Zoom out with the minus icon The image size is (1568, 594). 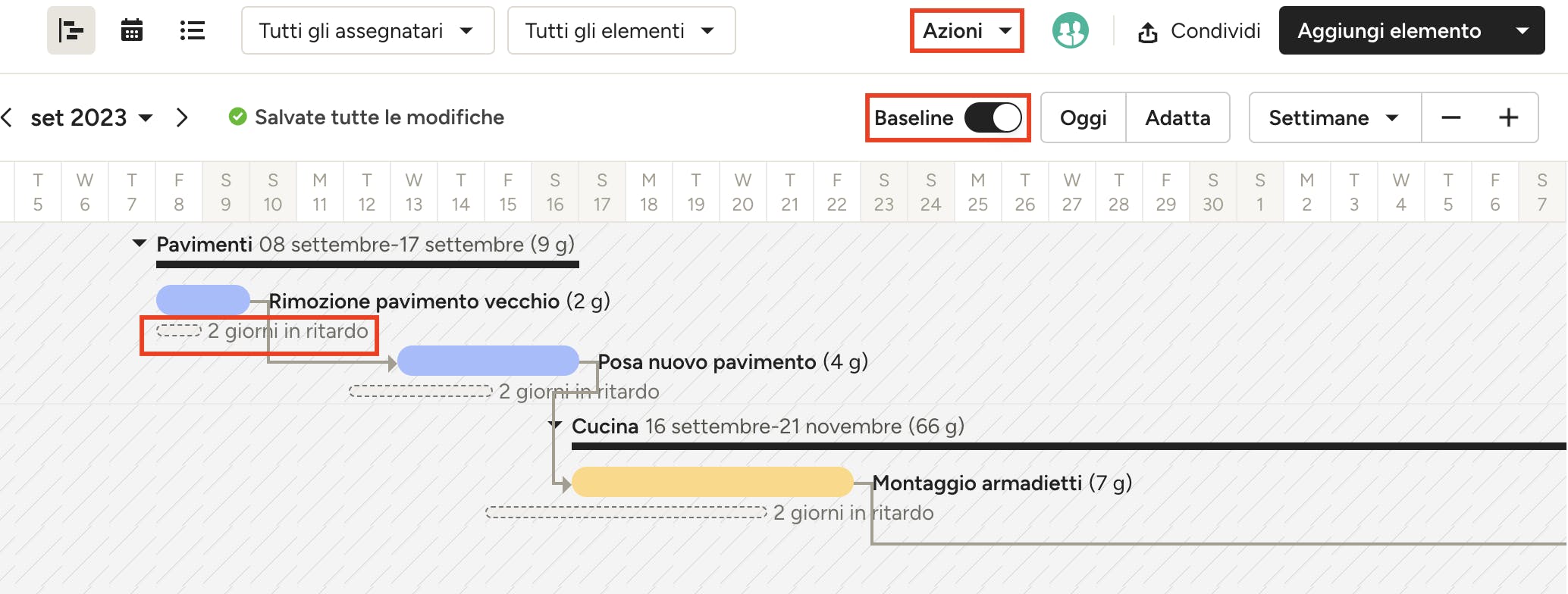click(x=1450, y=117)
